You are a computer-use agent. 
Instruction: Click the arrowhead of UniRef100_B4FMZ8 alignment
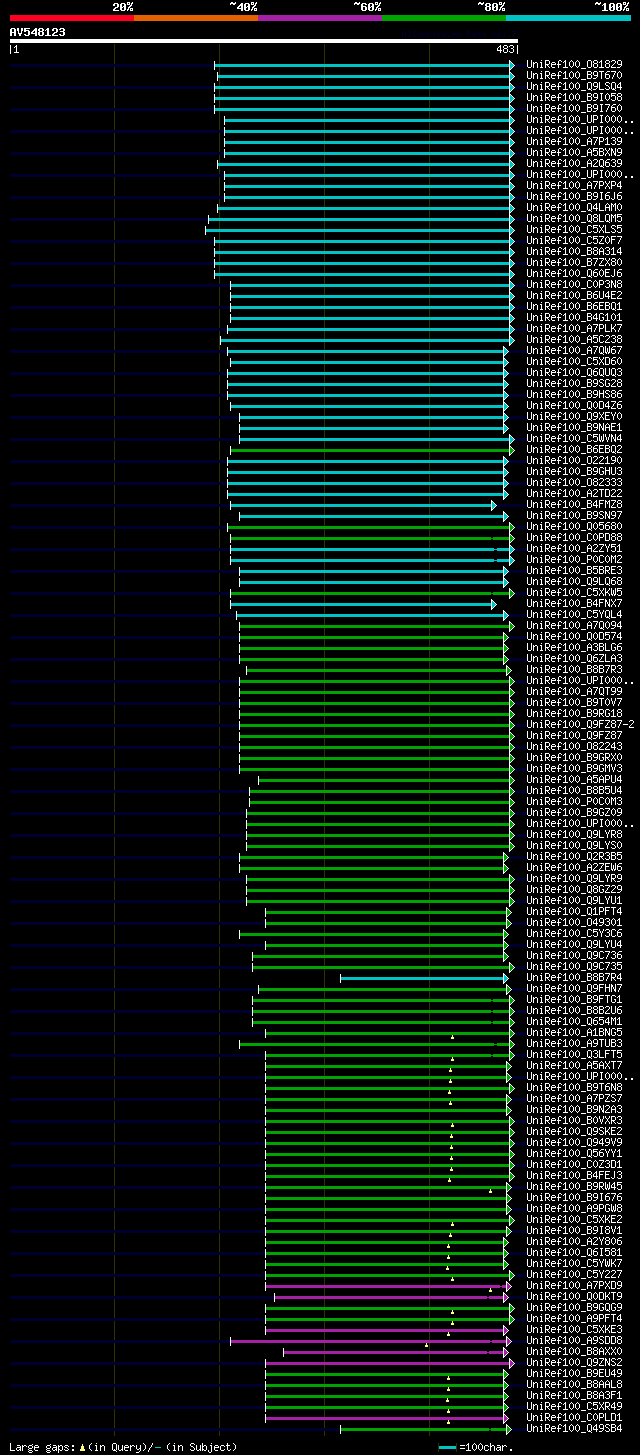click(x=494, y=504)
